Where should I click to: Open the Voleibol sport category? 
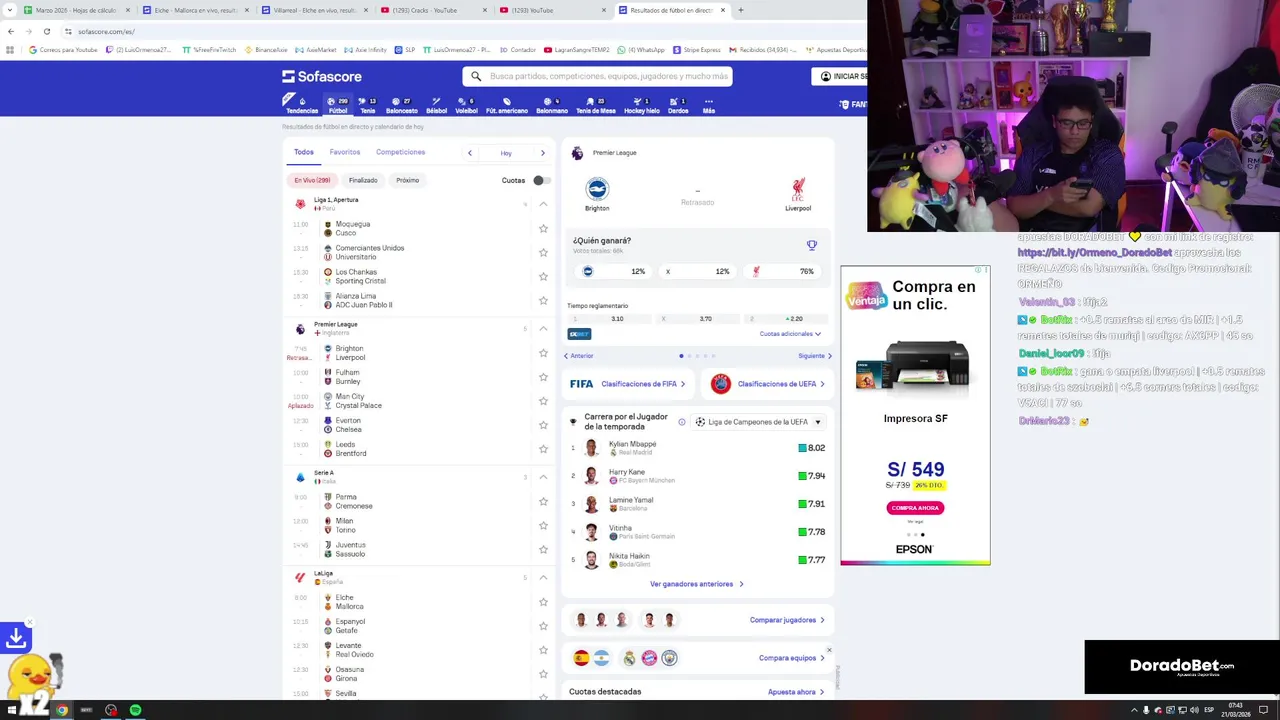[466, 105]
